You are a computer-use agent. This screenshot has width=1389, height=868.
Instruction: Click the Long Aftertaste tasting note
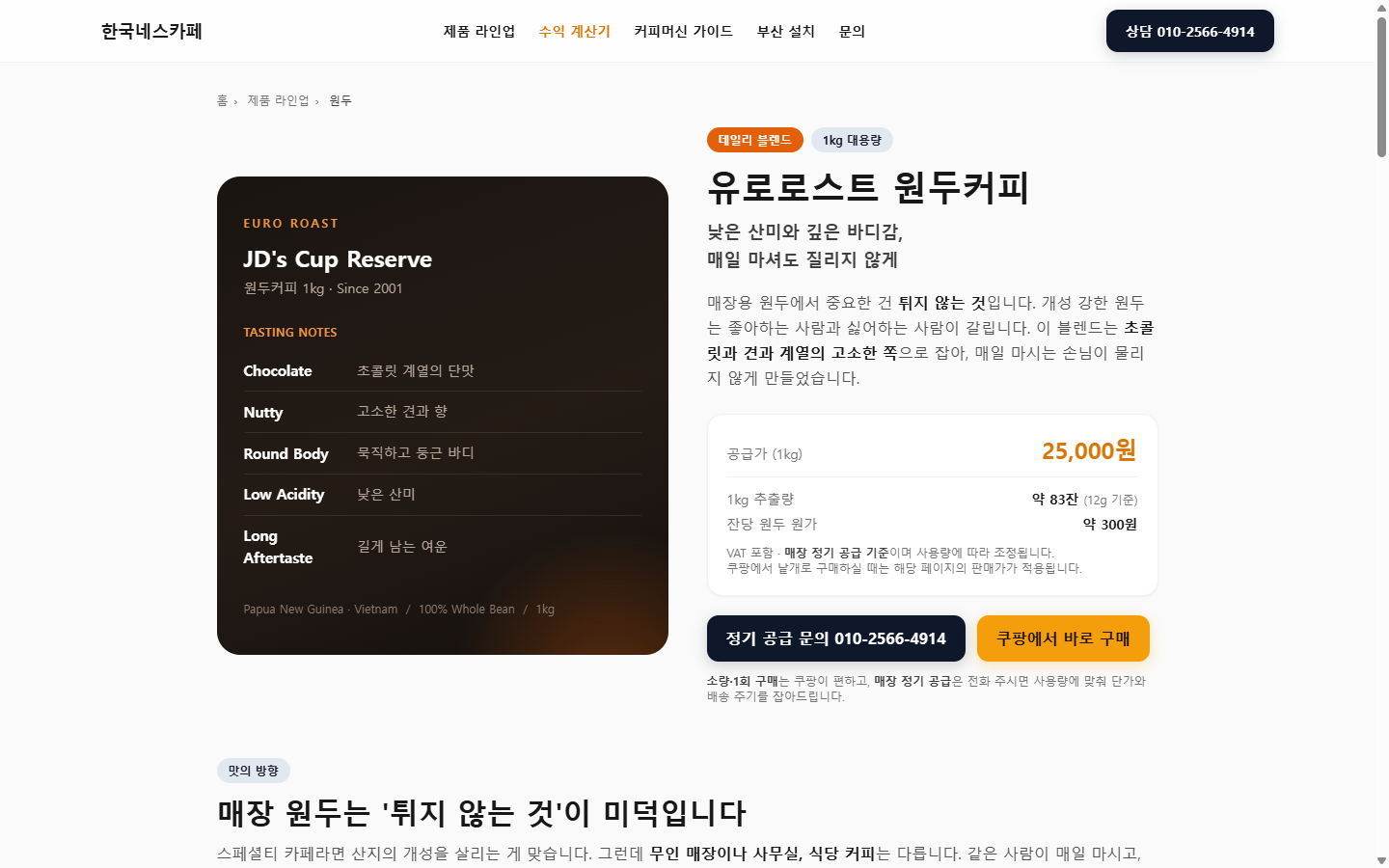pos(443,547)
